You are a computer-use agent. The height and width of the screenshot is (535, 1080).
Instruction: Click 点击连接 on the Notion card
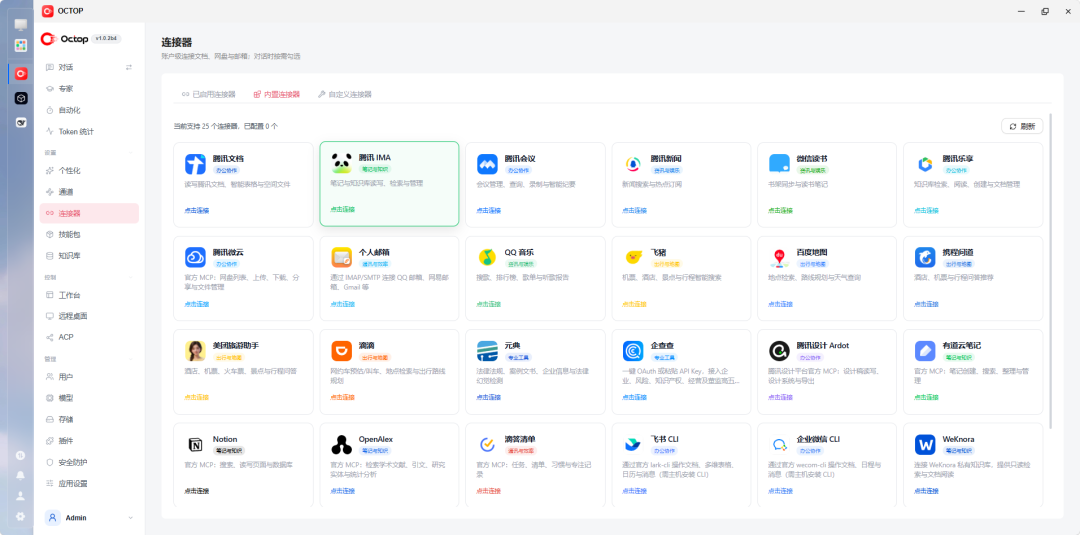(x=197, y=492)
